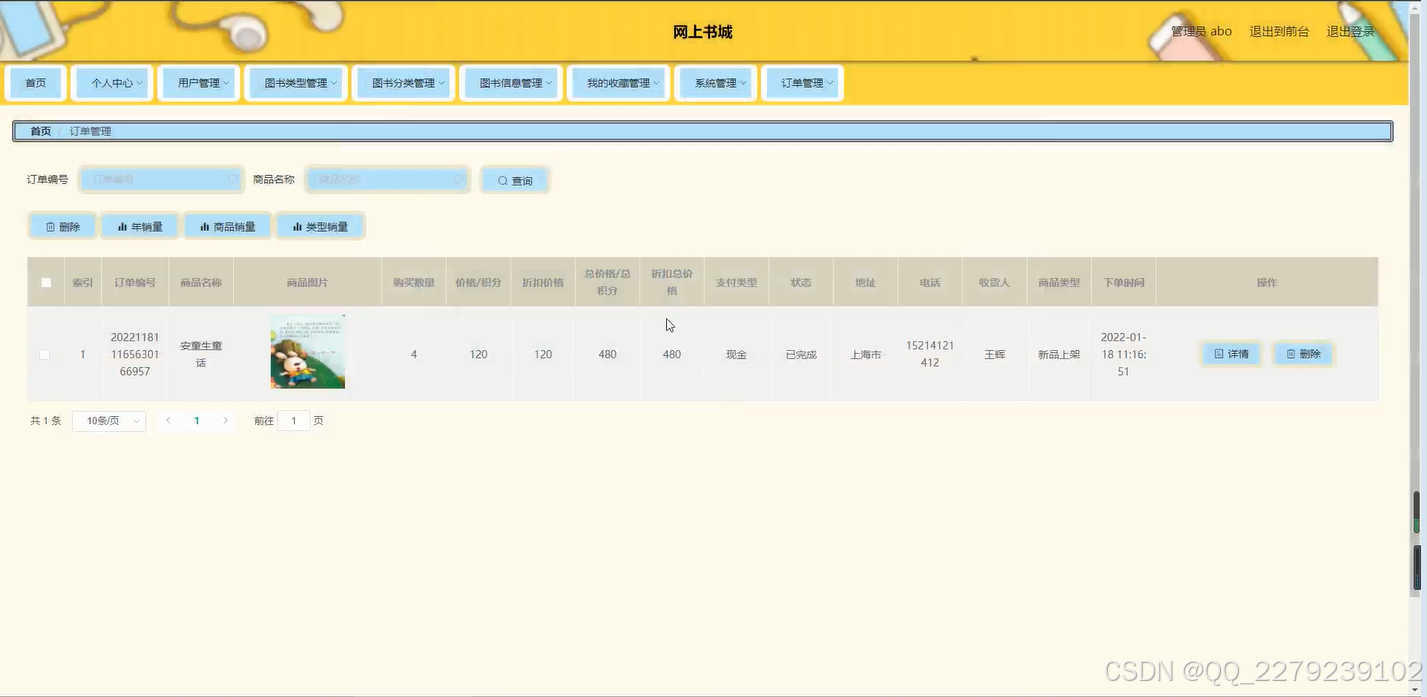
Task: Click the 订单编号 search input field
Action: (160, 180)
